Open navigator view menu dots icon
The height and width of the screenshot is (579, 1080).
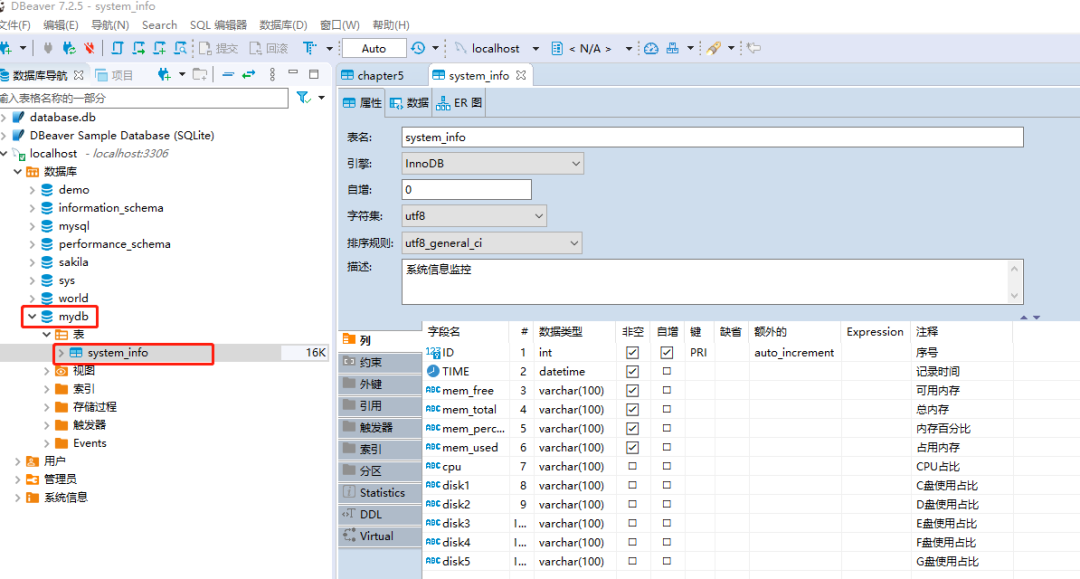point(273,74)
